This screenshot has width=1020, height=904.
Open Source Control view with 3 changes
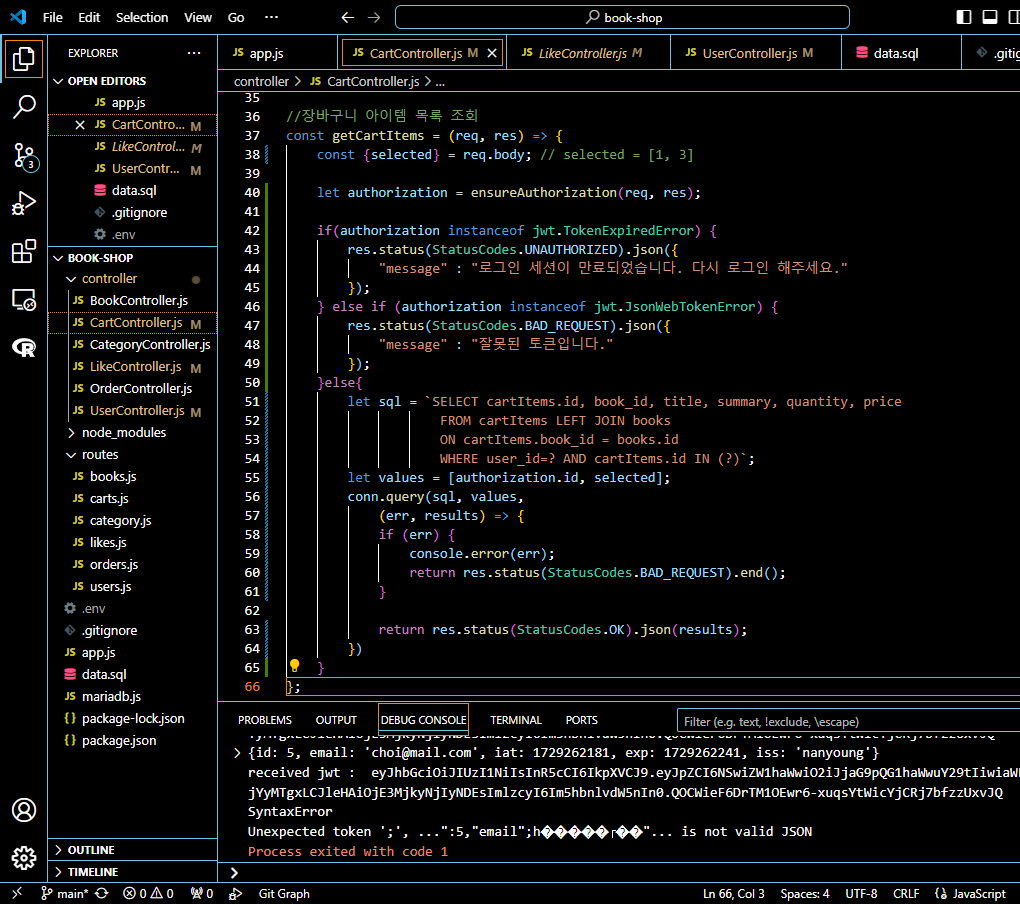(25, 157)
